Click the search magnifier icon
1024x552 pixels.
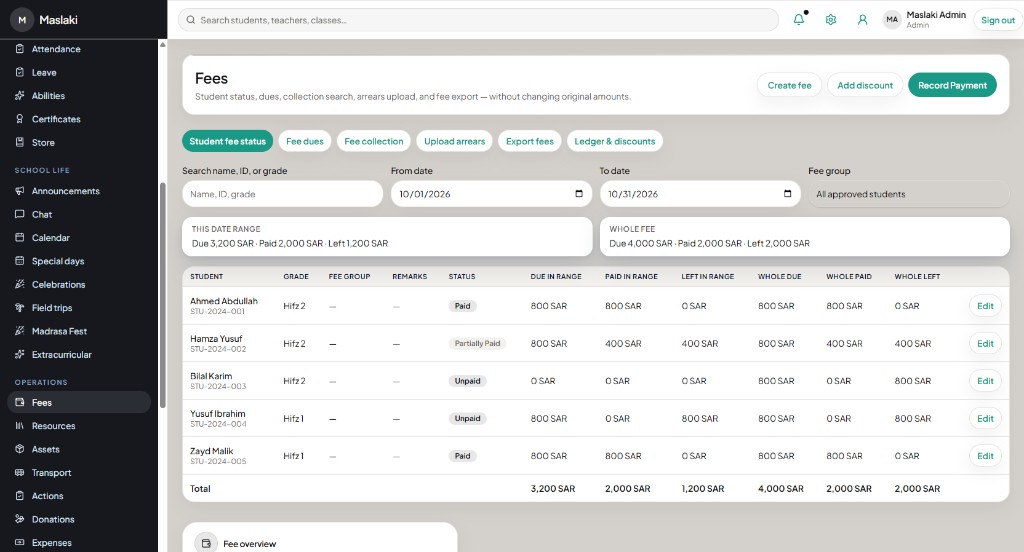click(x=191, y=20)
